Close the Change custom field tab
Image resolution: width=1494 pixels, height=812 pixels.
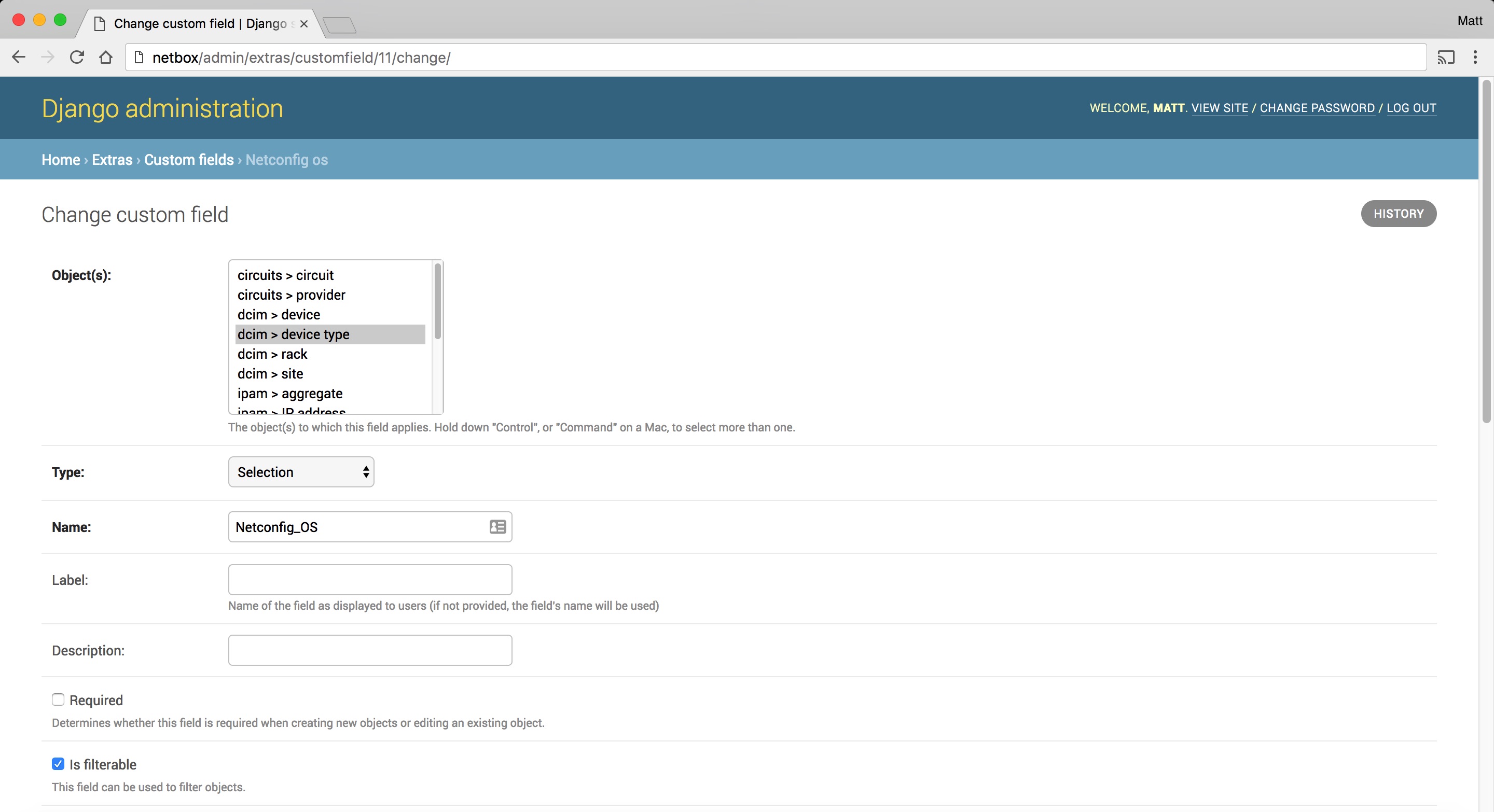304,24
